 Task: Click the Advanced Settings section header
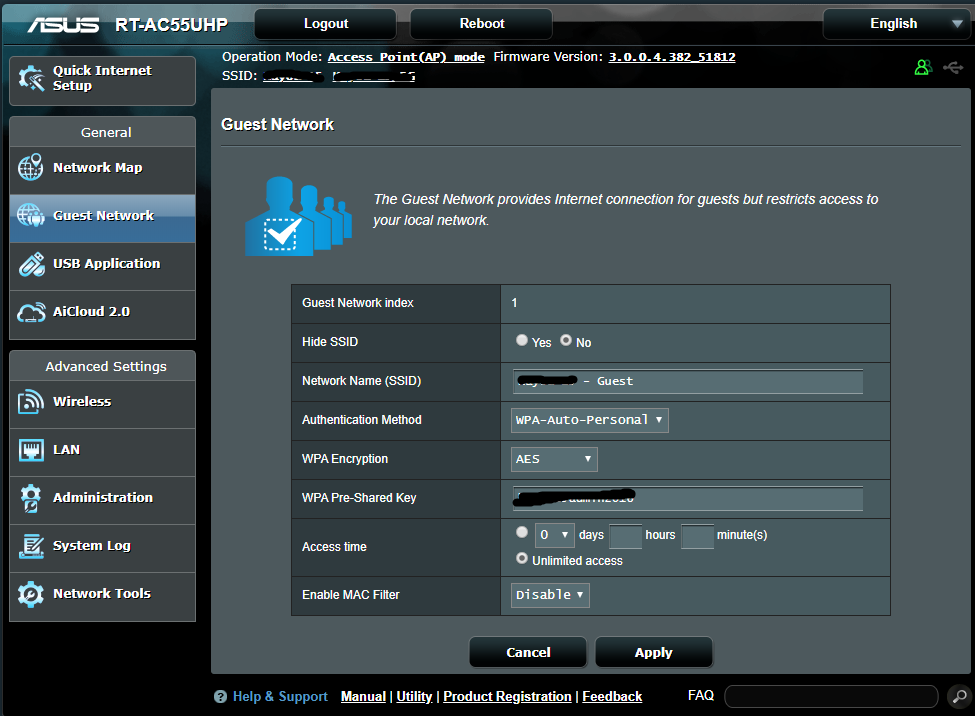tap(103, 366)
